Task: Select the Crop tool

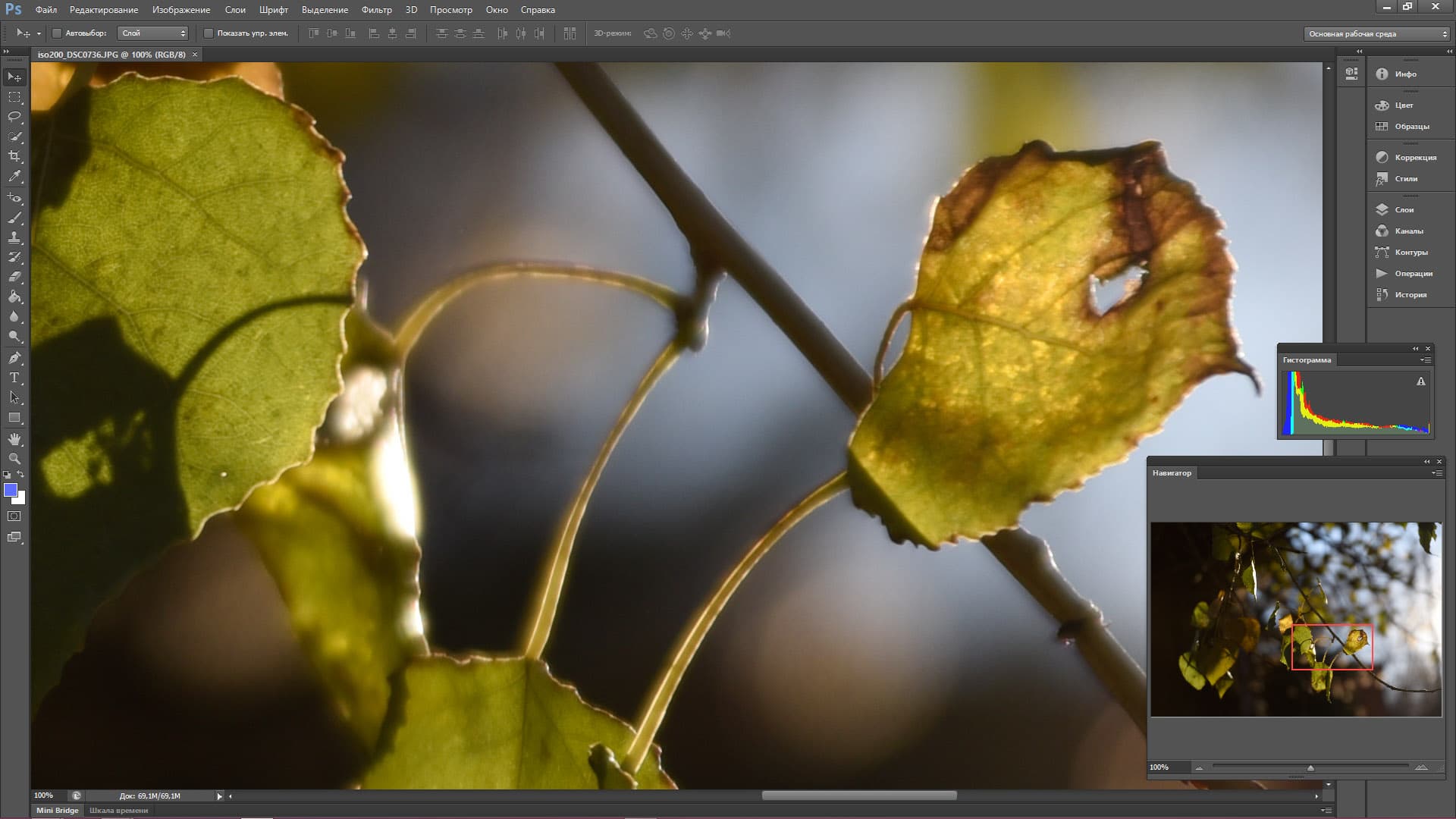Action: 14,156
